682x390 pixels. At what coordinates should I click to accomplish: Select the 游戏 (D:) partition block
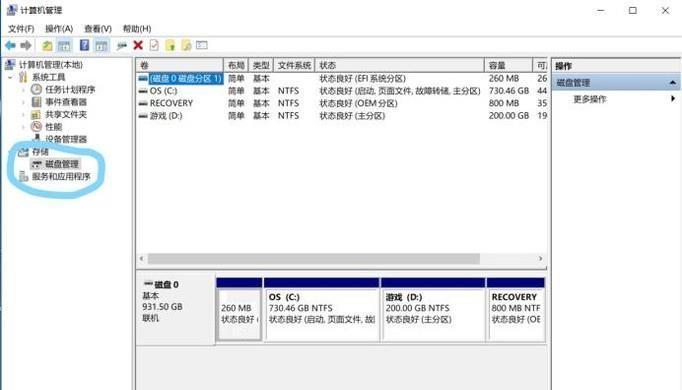pos(433,310)
